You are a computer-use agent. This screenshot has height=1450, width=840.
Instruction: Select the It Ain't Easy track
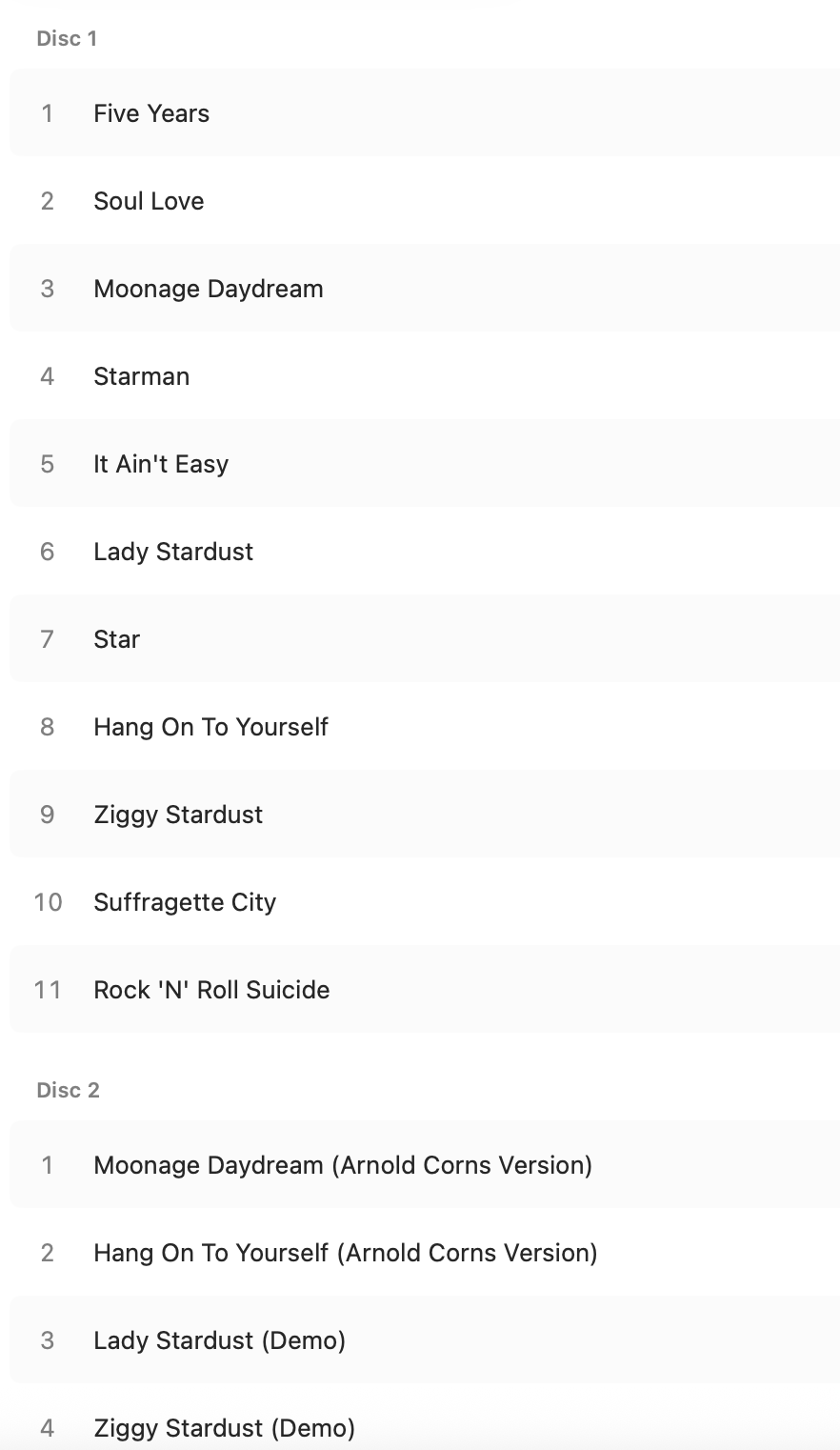161,464
